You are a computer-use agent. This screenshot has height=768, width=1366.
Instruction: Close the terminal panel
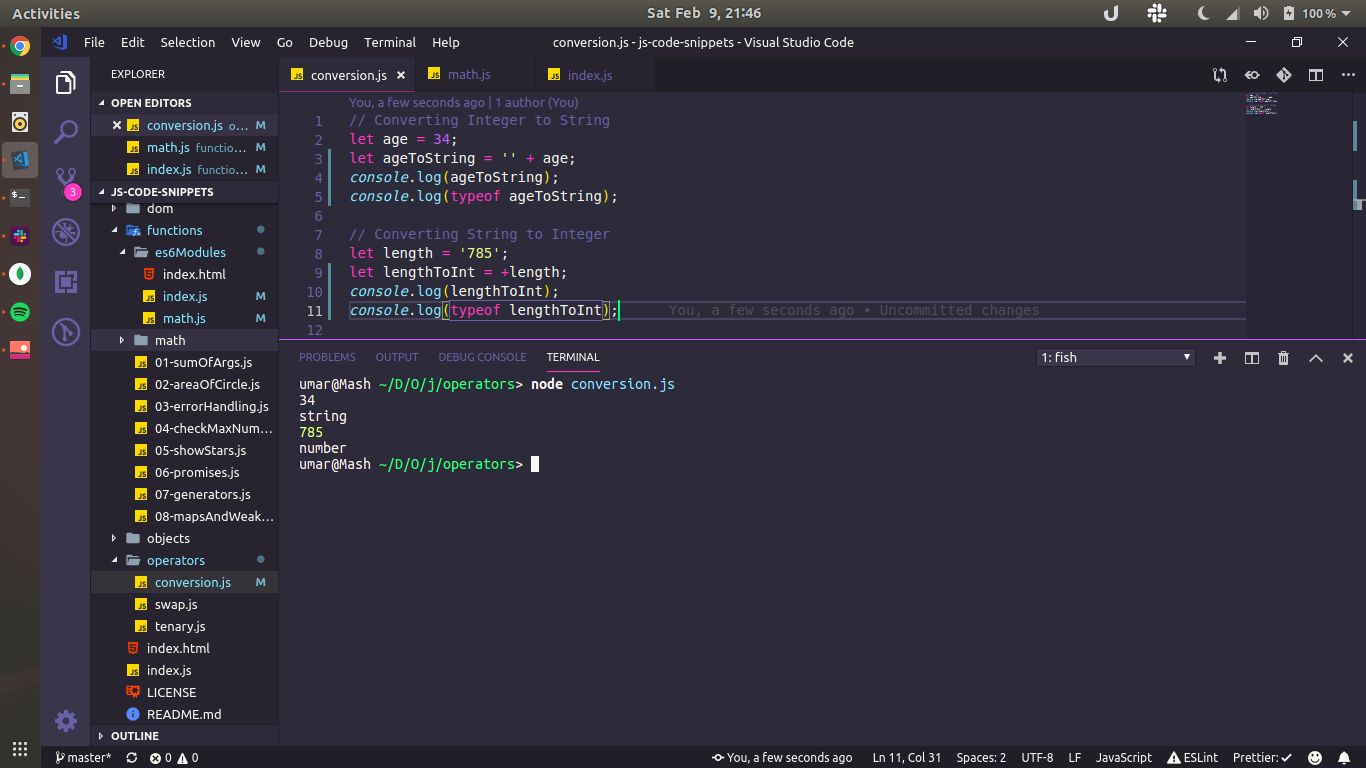click(x=1348, y=358)
